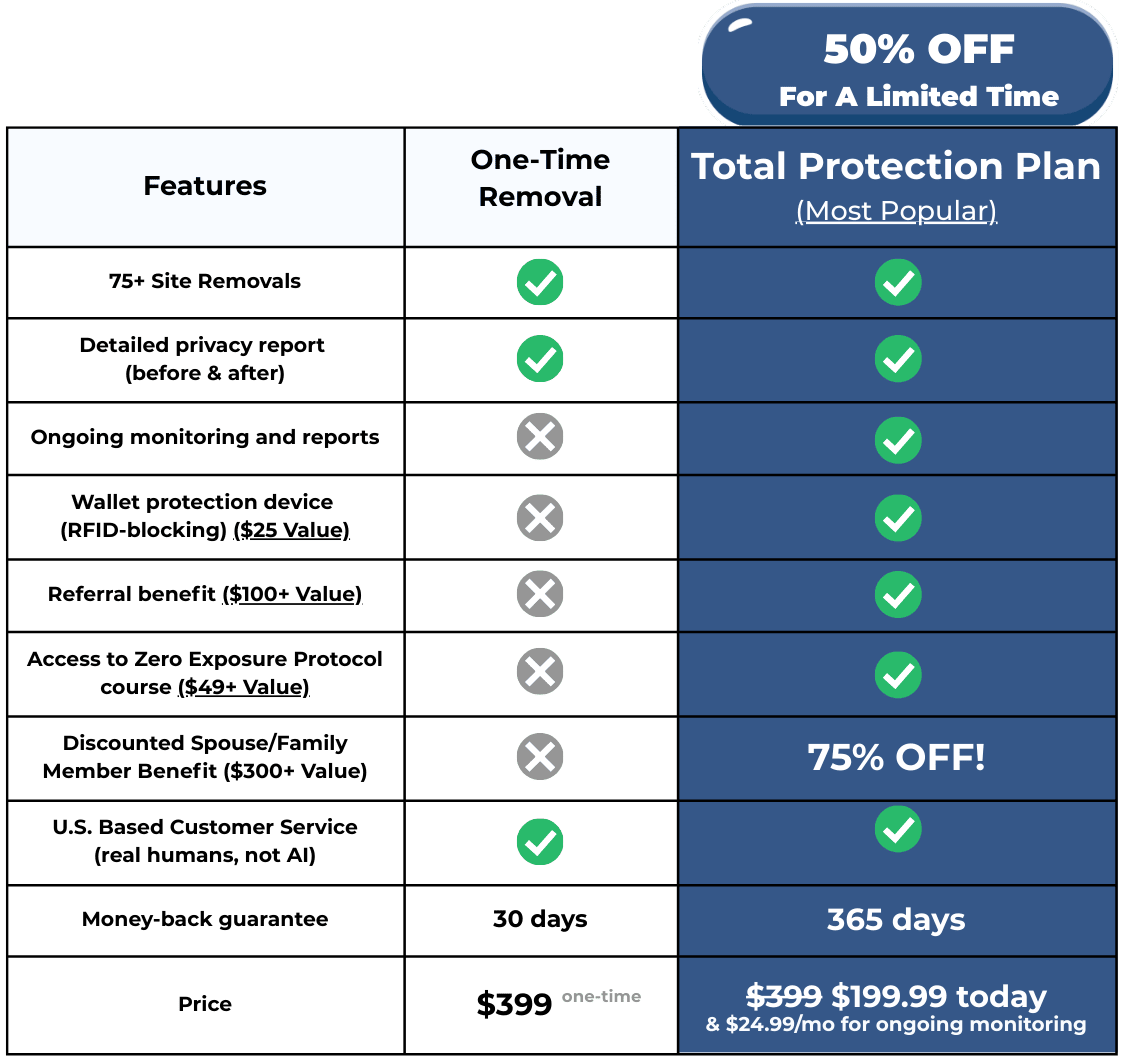
Task: Click One-Time Removal checkmark for U.S. Based Customer Service
Action: 540,842
